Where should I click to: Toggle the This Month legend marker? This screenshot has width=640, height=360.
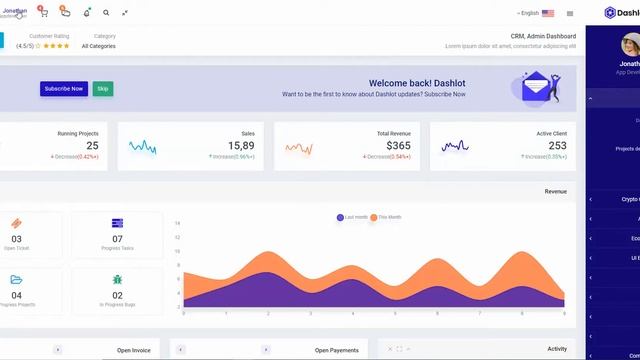[373, 218]
